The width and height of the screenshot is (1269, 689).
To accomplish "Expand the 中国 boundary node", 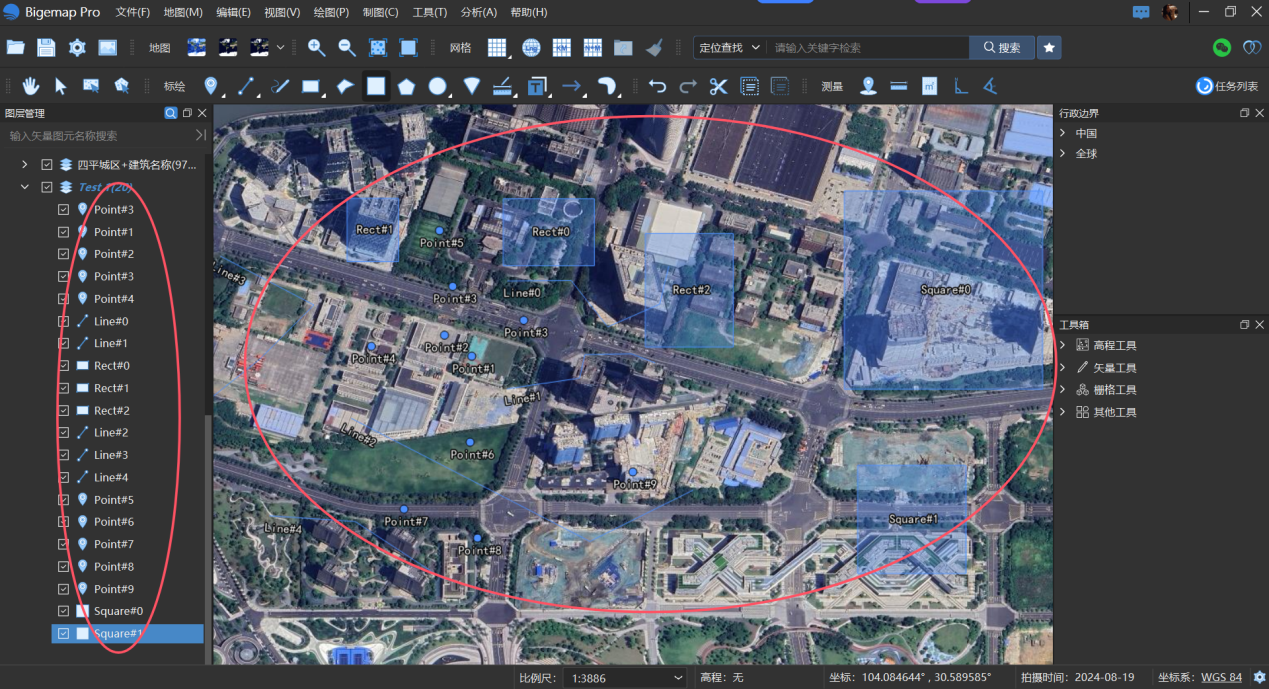I will coord(1063,133).
